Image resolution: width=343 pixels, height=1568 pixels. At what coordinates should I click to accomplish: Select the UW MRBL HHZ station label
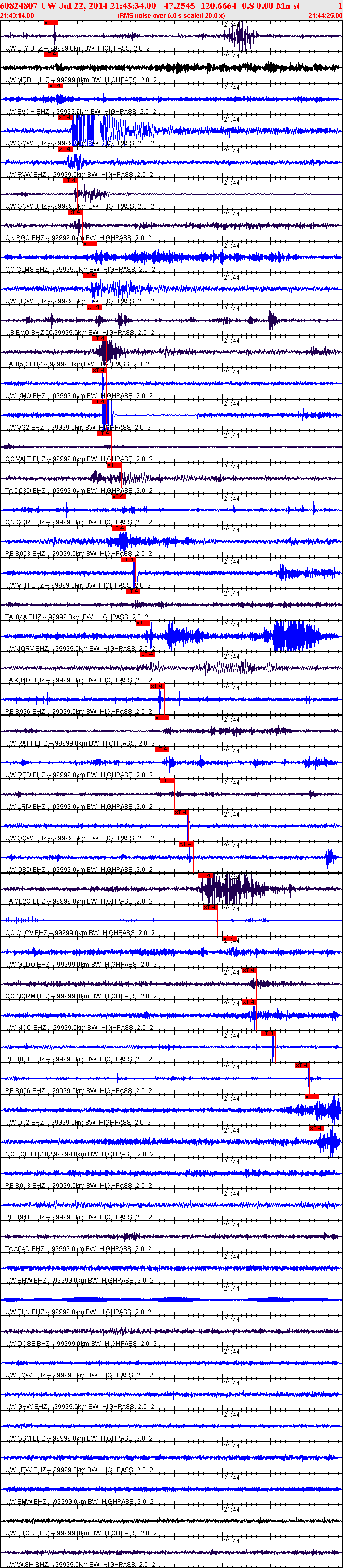coord(80,80)
